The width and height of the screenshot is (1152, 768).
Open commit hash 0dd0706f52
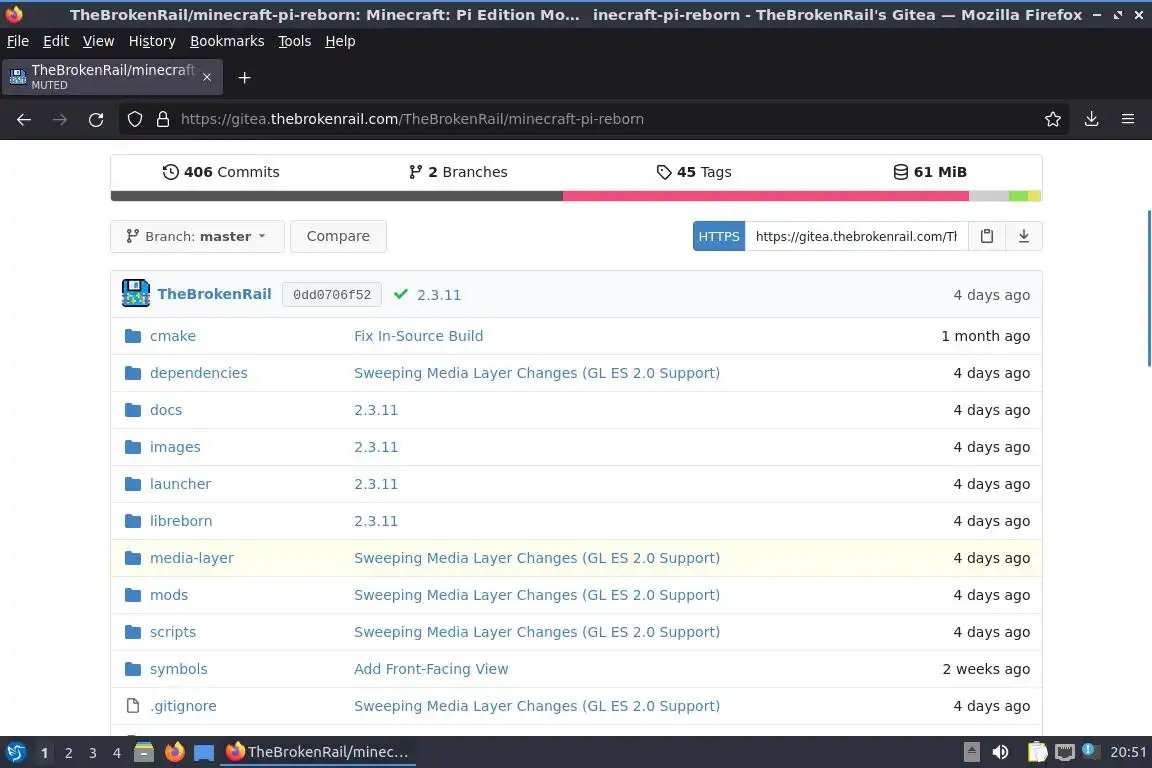[332, 294]
